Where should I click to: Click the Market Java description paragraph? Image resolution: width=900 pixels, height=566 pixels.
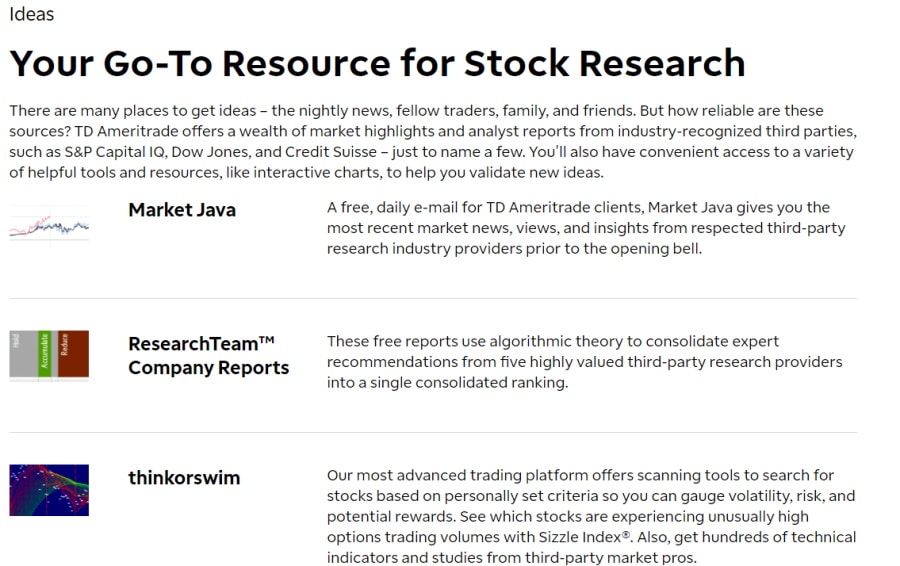point(586,228)
